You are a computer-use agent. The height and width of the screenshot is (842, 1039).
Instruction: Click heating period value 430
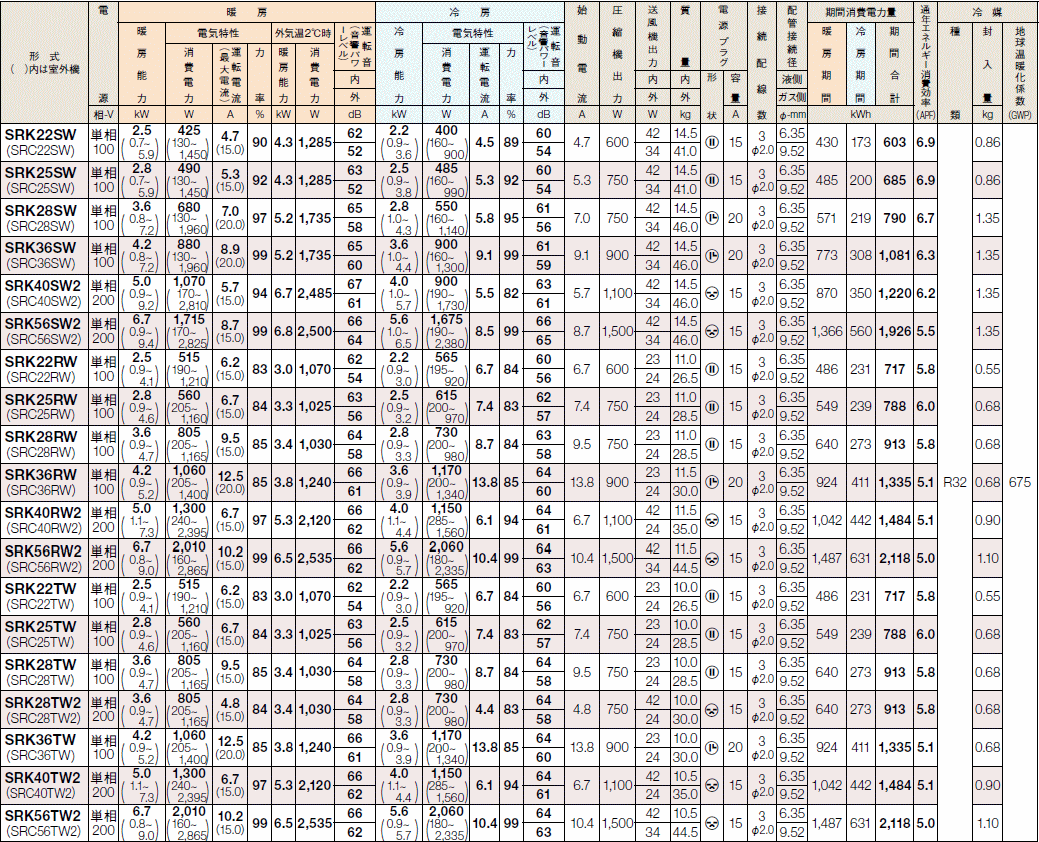point(826,142)
